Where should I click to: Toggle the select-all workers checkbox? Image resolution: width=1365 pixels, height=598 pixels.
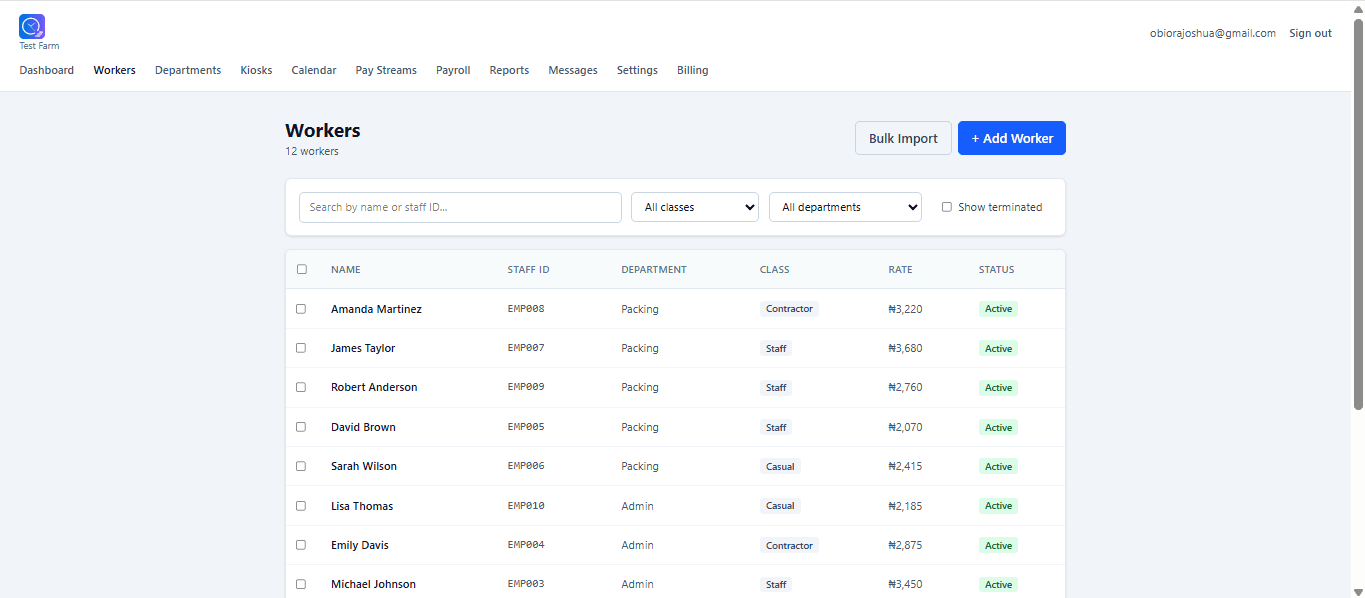pos(302,269)
